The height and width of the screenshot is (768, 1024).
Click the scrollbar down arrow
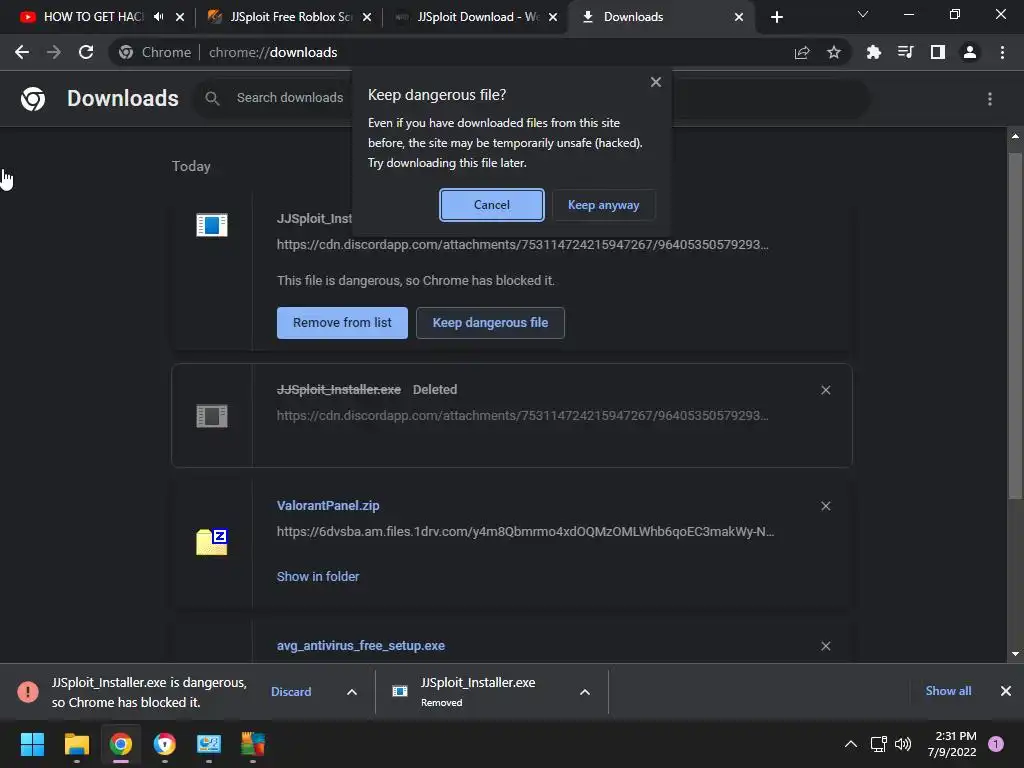(x=1015, y=654)
